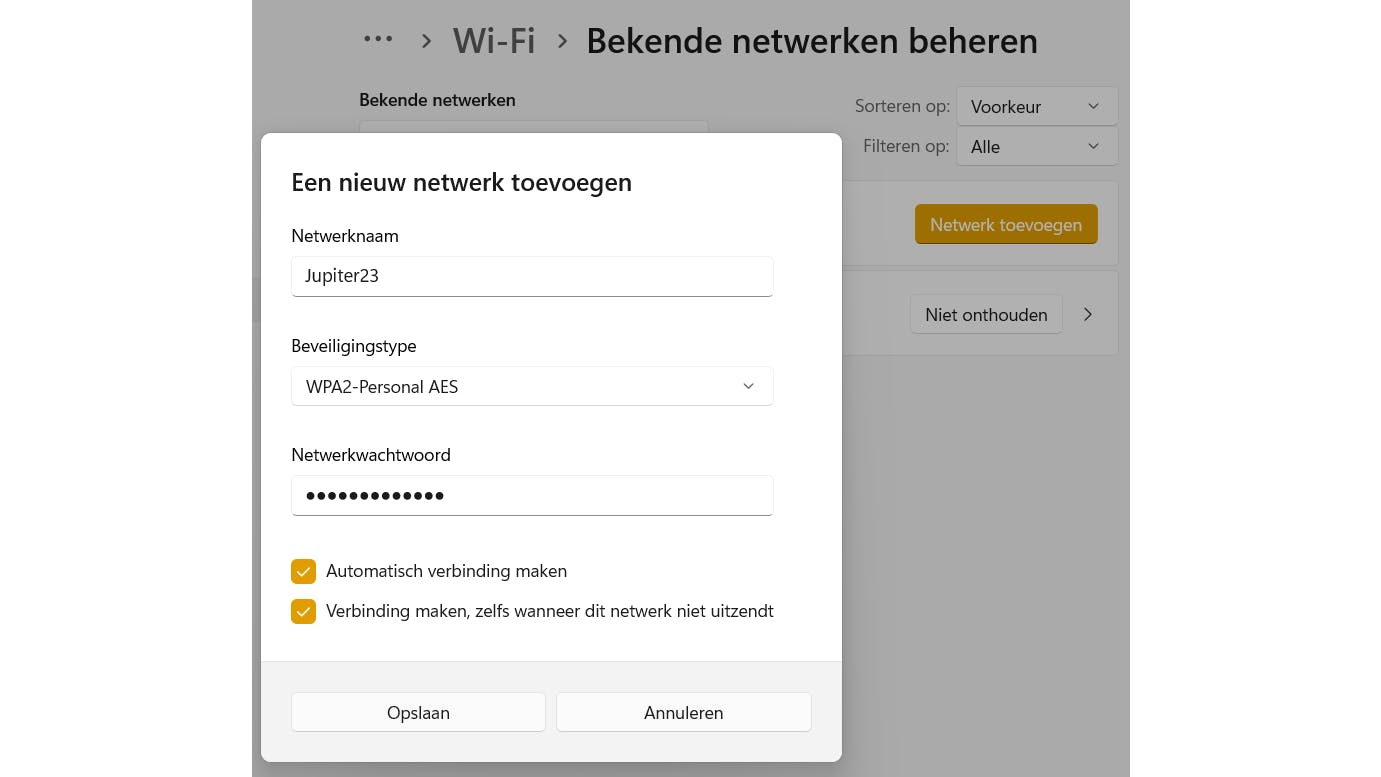Click the chevron between Wi-Fi and page title

[562, 41]
